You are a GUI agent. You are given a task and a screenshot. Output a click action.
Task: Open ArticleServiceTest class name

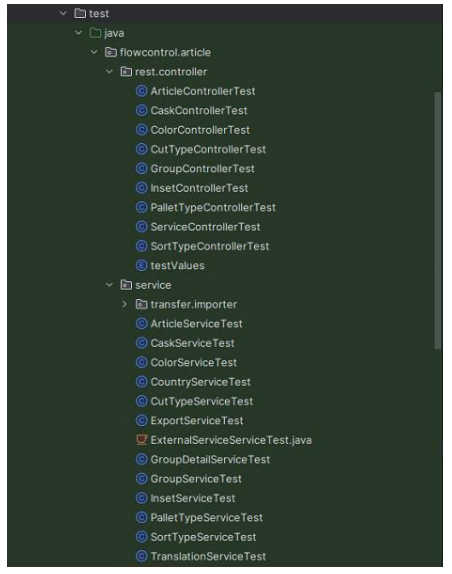tap(196, 324)
